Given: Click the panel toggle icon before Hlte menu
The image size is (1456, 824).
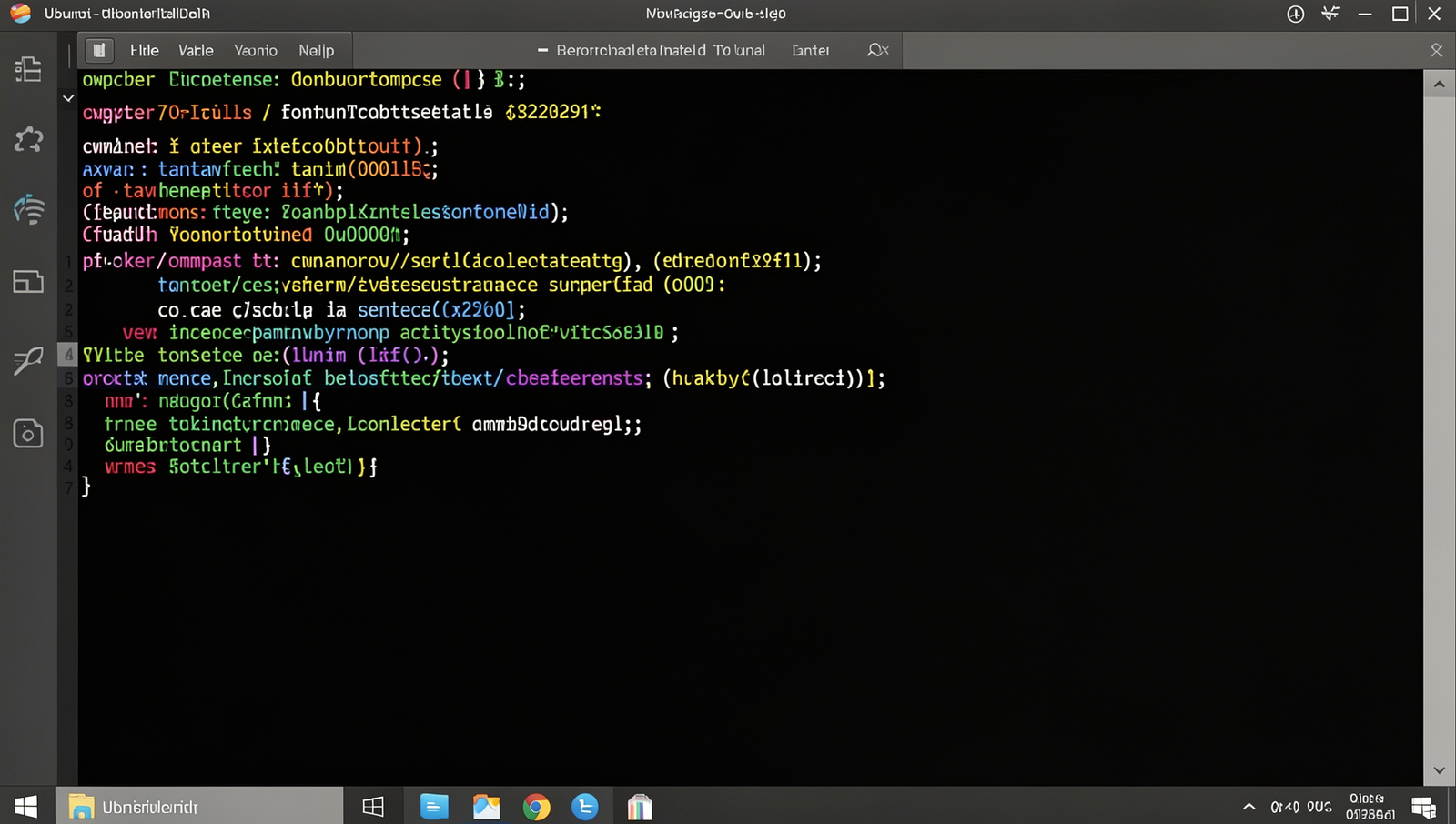Looking at the screenshot, I should tap(98, 50).
